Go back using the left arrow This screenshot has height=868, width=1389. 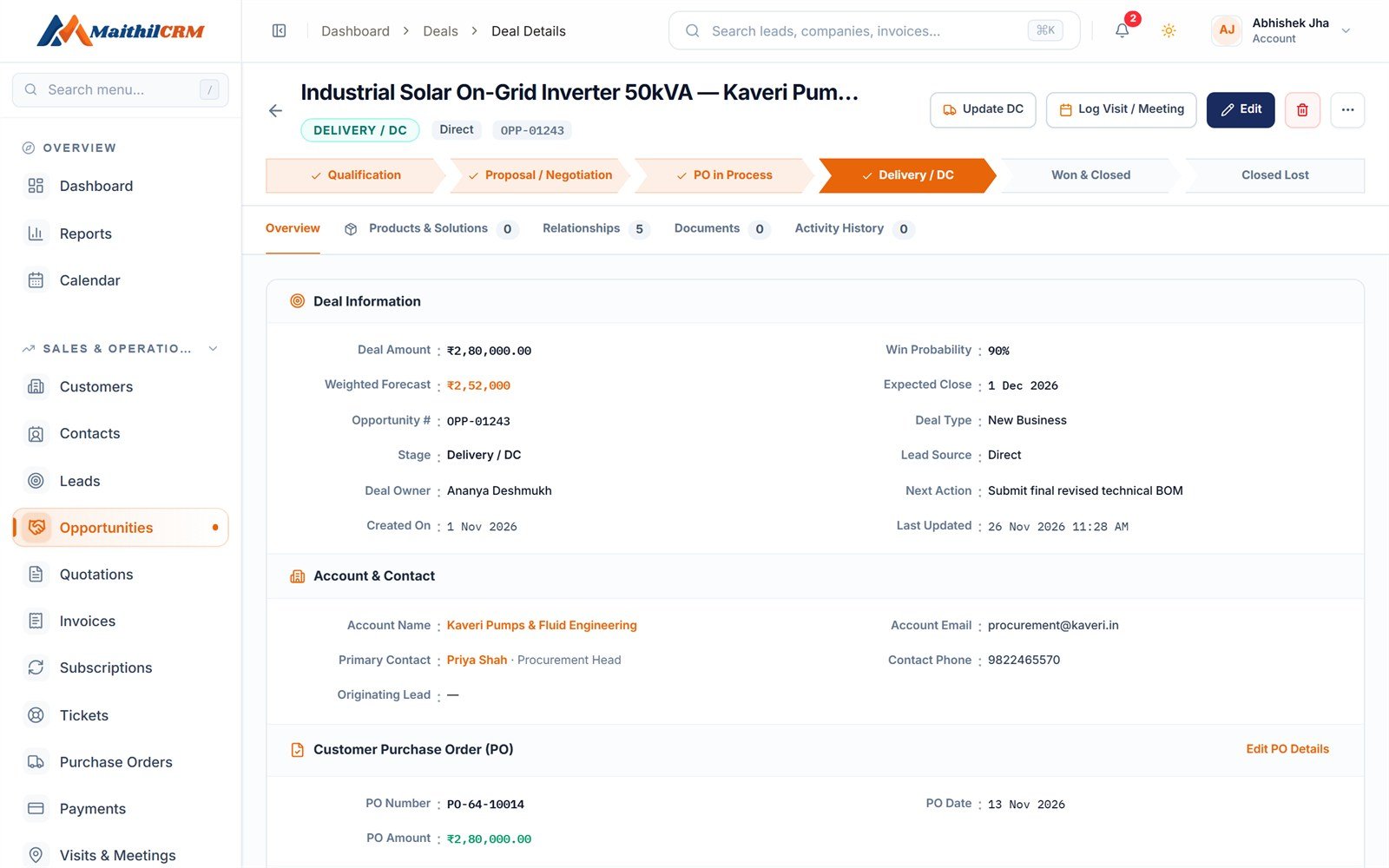275,111
